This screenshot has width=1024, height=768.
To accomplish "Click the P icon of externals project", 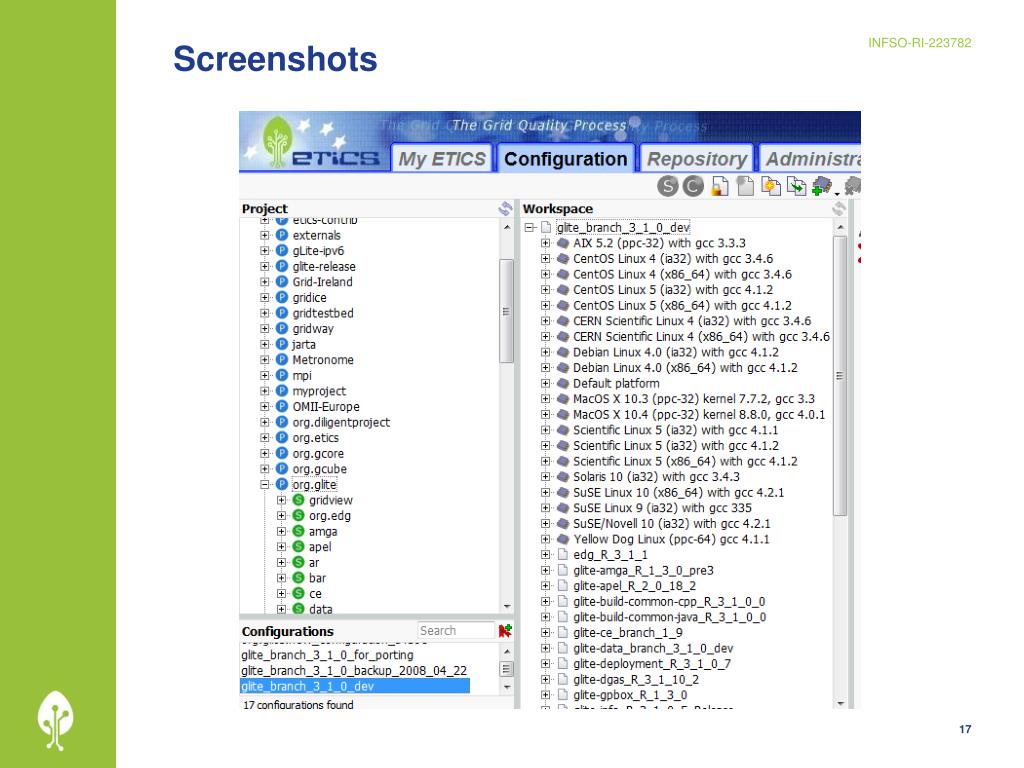I will [281, 235].
